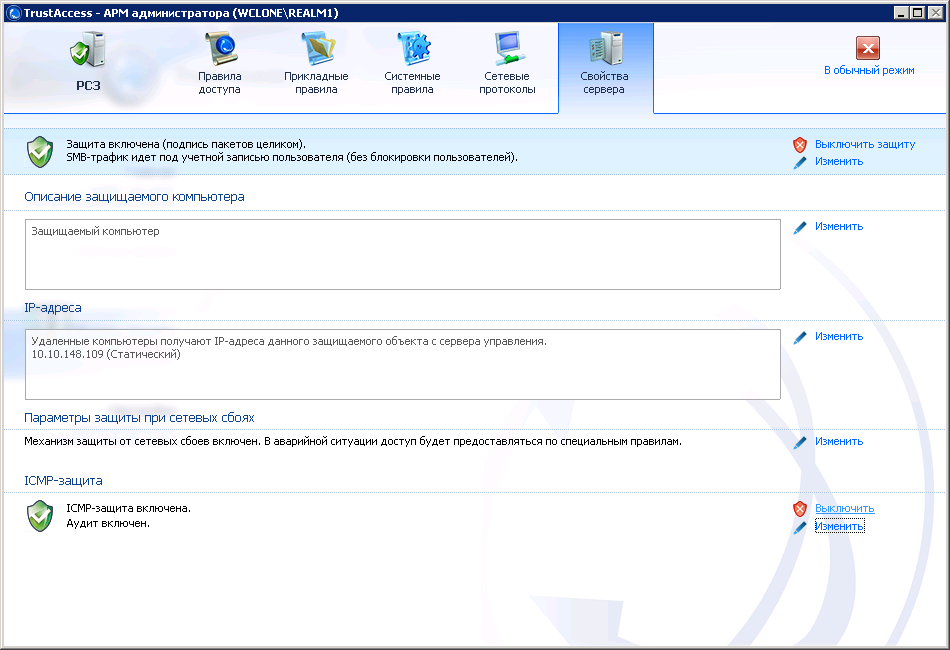Click the SMB-трафик status line

(x=292, y=158)
